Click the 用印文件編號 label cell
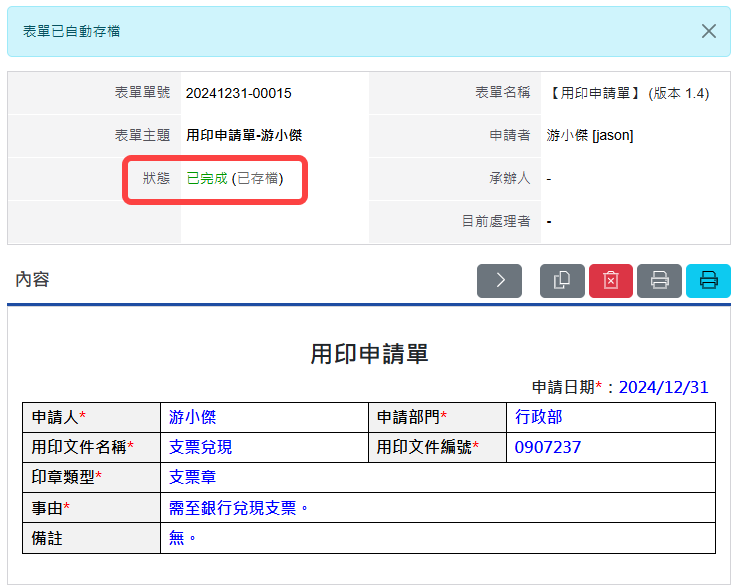Screen dimensions: 735x588 (437, 447)
